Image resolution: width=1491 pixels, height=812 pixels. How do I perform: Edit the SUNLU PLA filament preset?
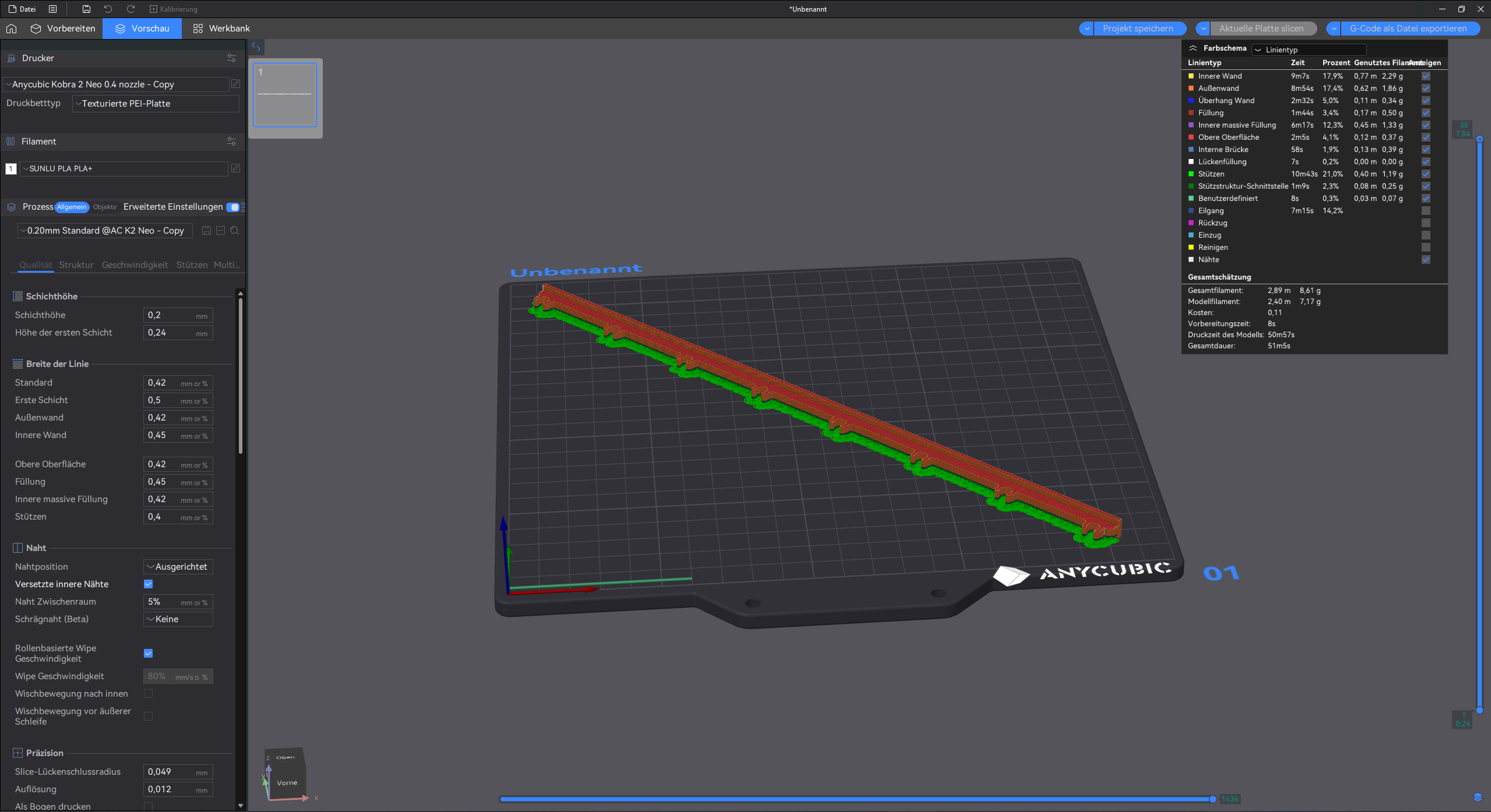click(x=235, y=168)
